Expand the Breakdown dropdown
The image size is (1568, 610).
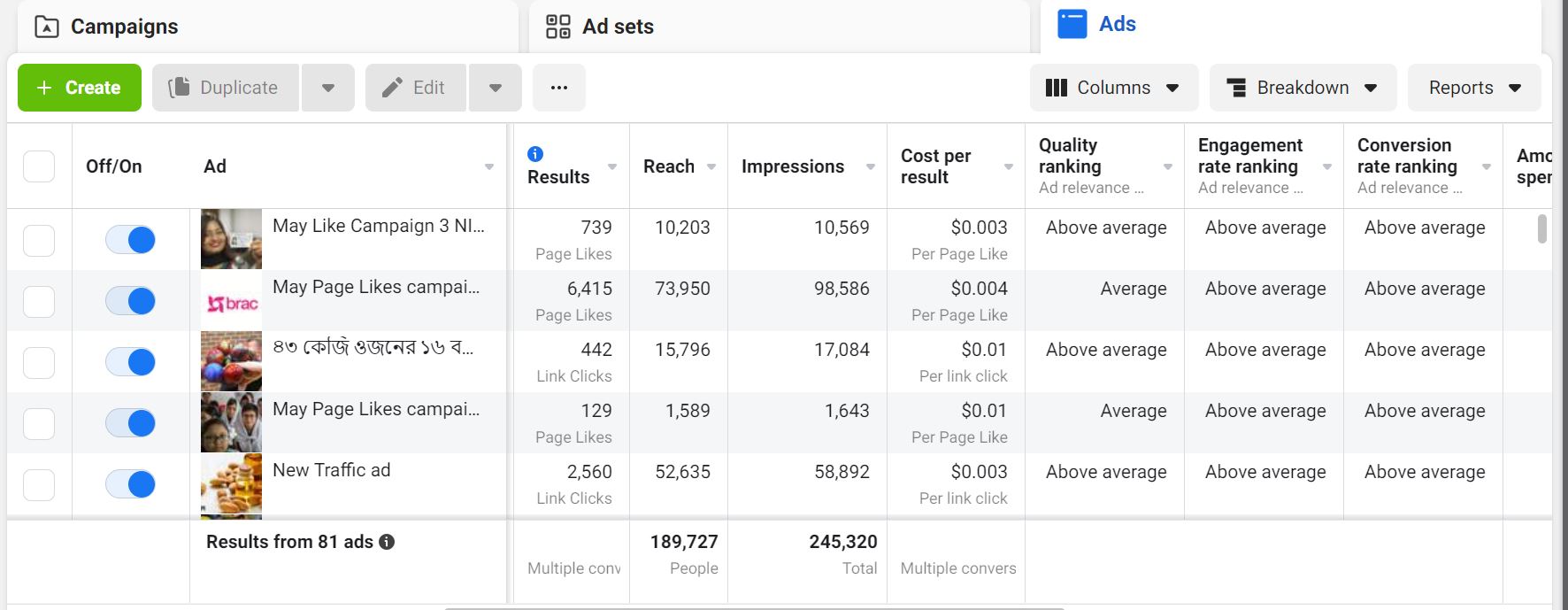coord(1302,88)
